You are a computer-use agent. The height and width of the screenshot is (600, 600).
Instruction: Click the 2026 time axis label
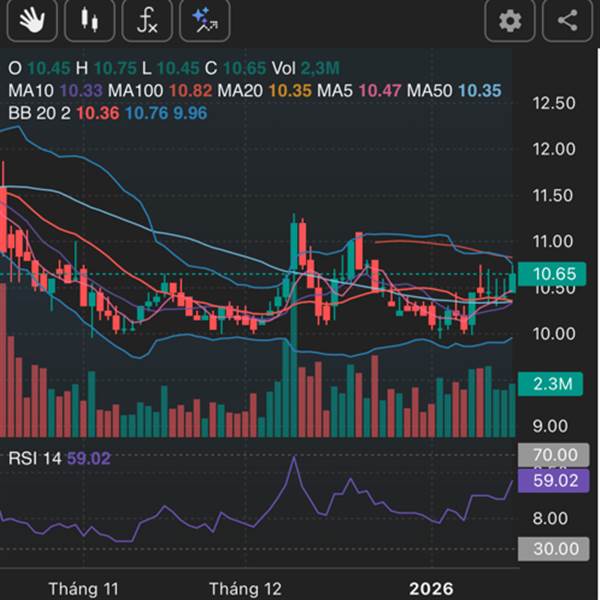tap(431, 588)
